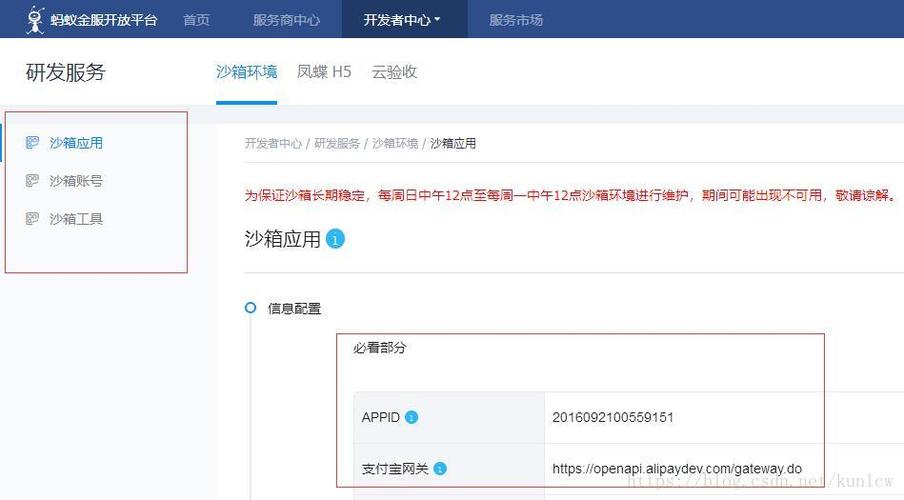Open the 首页 navigation item
Viewport: 904px width, 500px height.
pos(196,20)
